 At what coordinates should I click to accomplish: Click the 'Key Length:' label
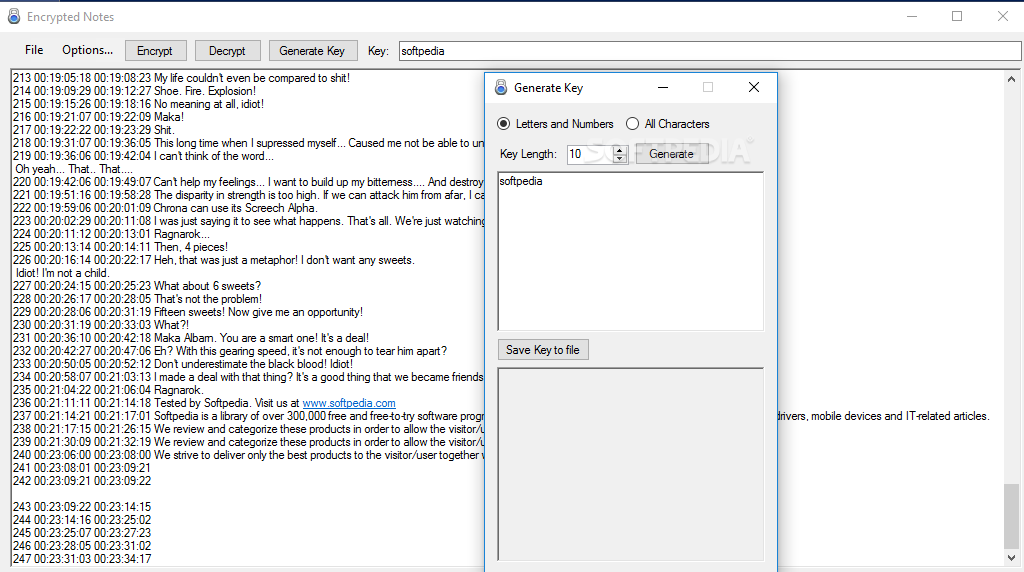(528, 154)
